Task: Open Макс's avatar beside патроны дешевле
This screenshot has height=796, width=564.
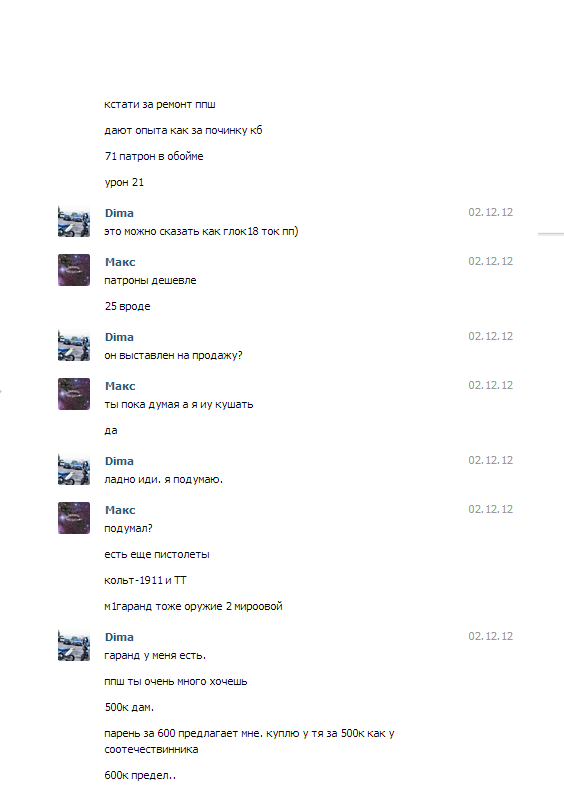Action: pyautogui.click(x=74, y=270)
